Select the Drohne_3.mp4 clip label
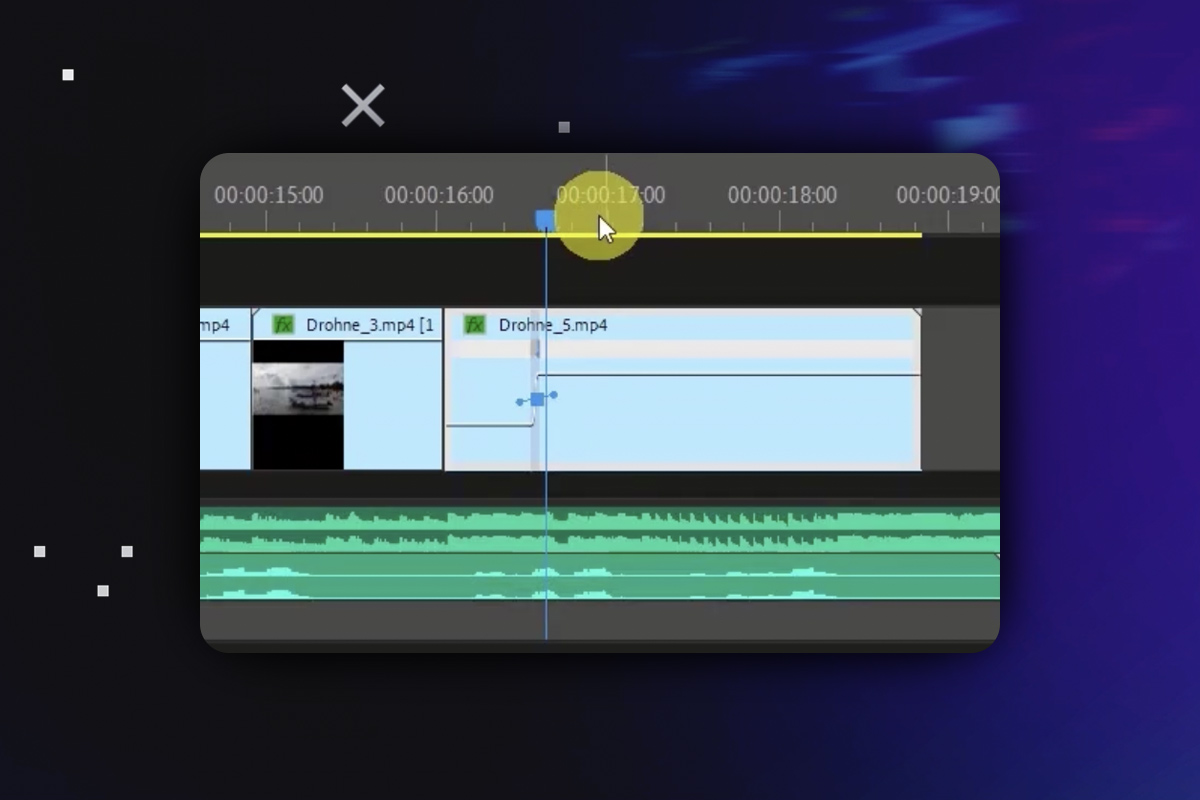1200x800 pixels. click(370, 325)
